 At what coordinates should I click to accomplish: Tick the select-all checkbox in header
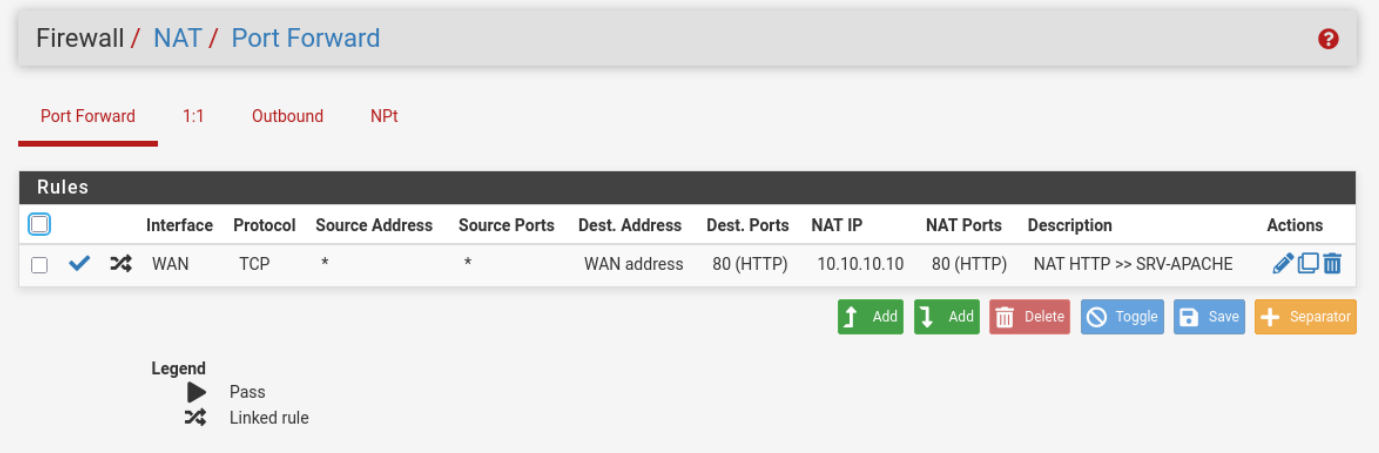pos(39,225)
